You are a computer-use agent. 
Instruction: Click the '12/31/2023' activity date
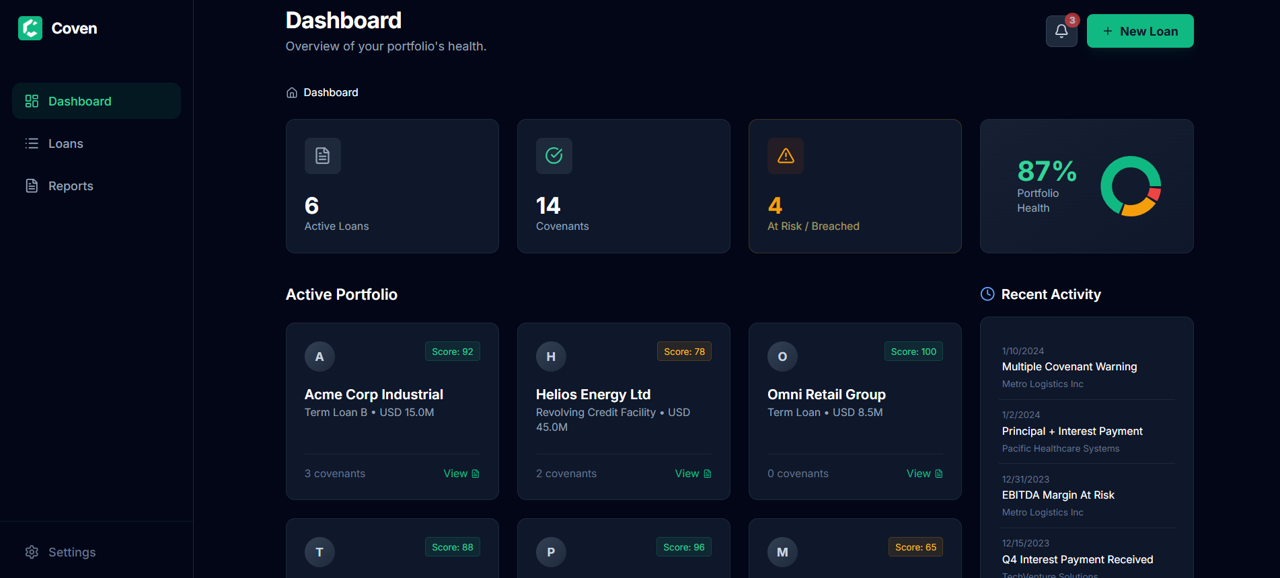pyautogui.click(x=1026, y=479)
